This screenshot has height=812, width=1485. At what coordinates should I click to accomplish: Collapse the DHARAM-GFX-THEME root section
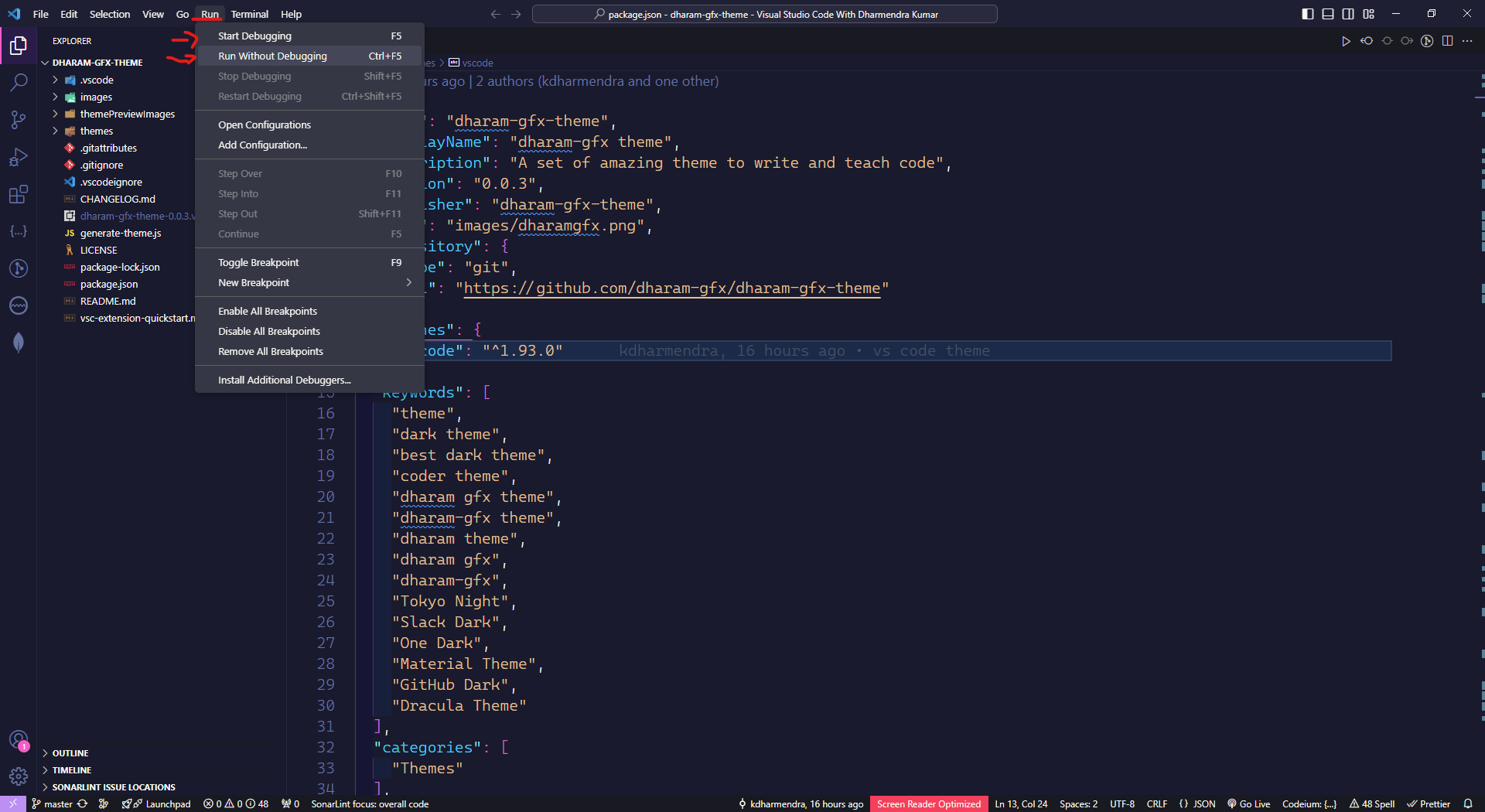pos(97,63)
